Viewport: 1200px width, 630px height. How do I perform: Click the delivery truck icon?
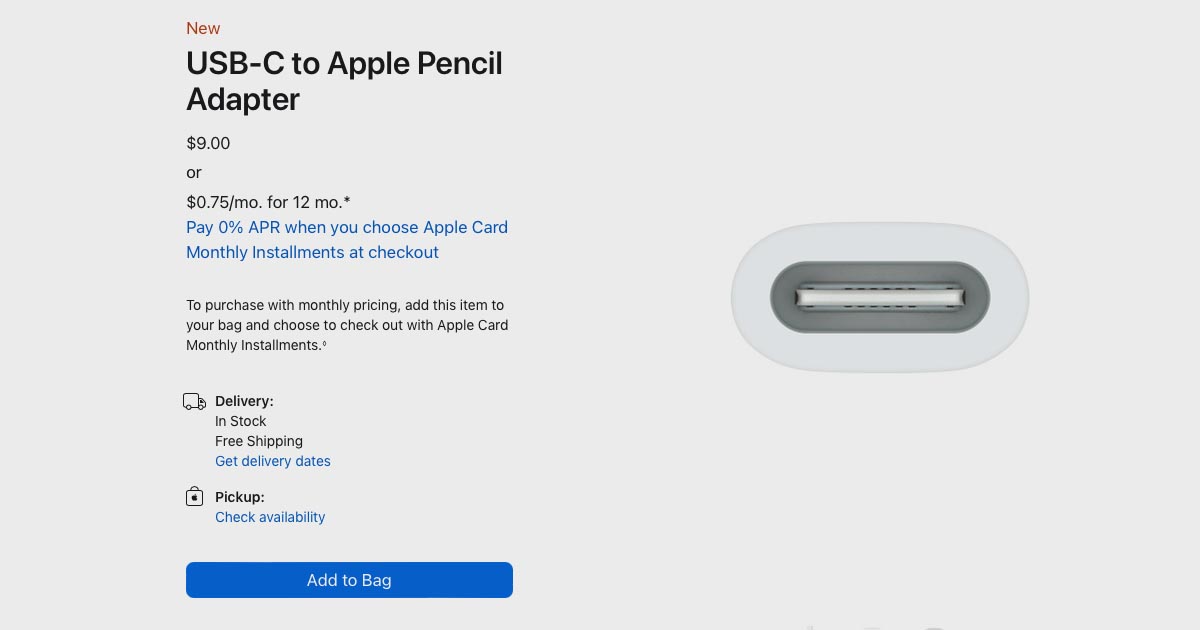tap(194, 402)
